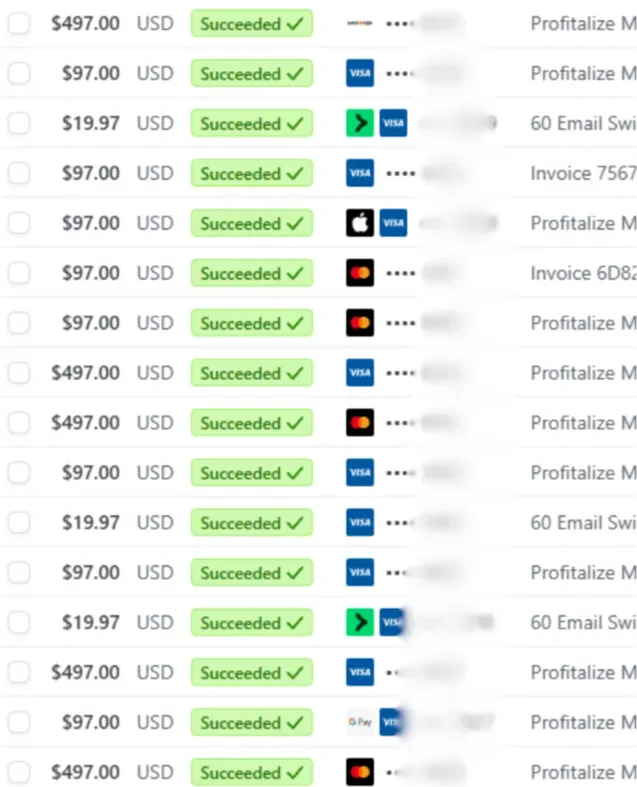Click the Mastercard icon in Invoice 6D82 row

click(x=360, y=273)
